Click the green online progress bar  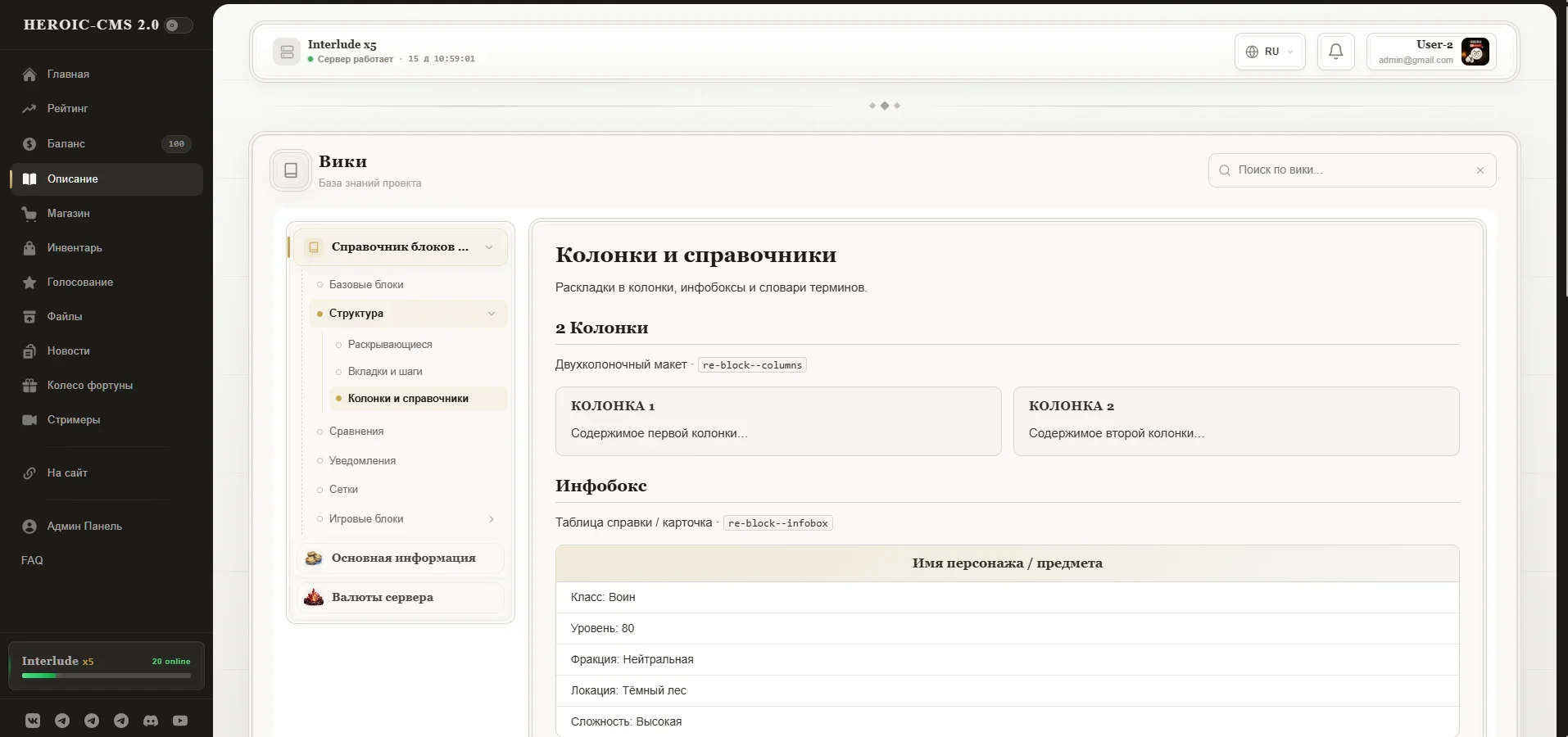coord(106,676)
